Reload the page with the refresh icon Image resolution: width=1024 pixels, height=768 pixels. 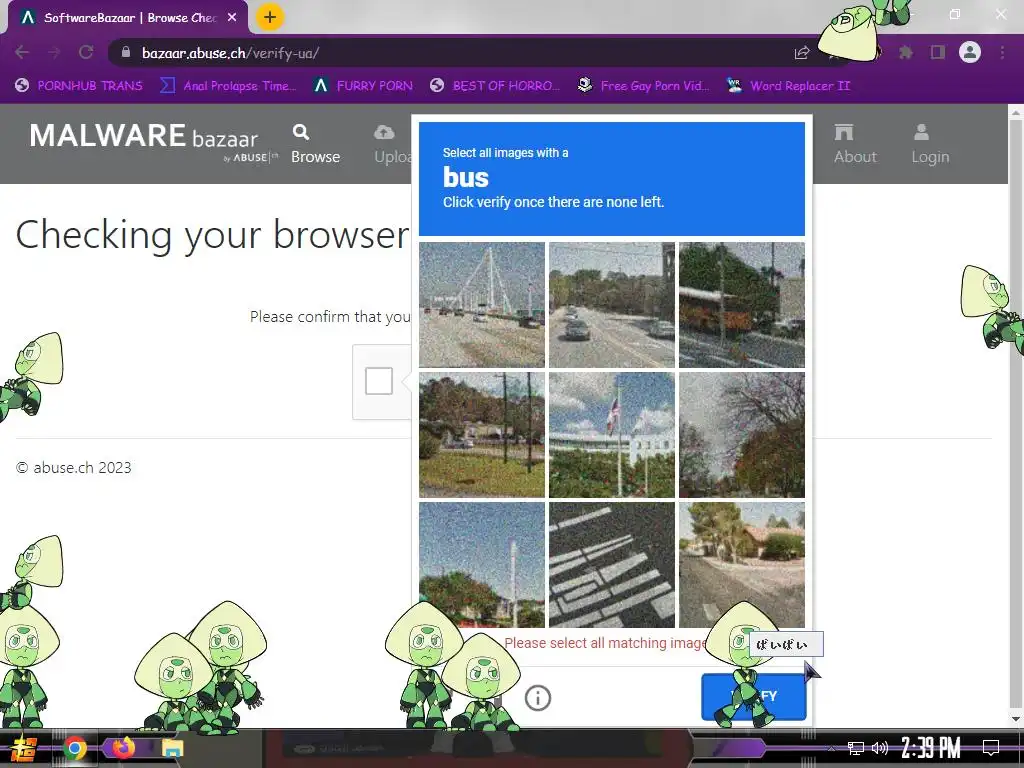86,52
